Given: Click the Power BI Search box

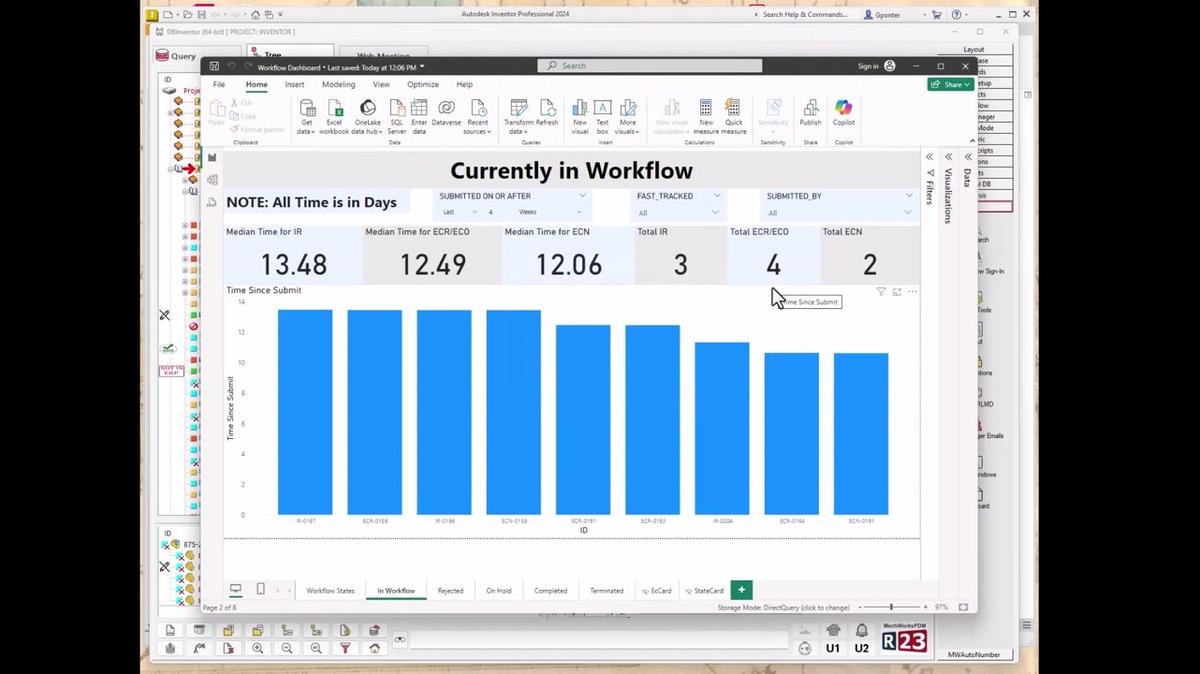Looking at the screenshot, I should click(650, 66).
